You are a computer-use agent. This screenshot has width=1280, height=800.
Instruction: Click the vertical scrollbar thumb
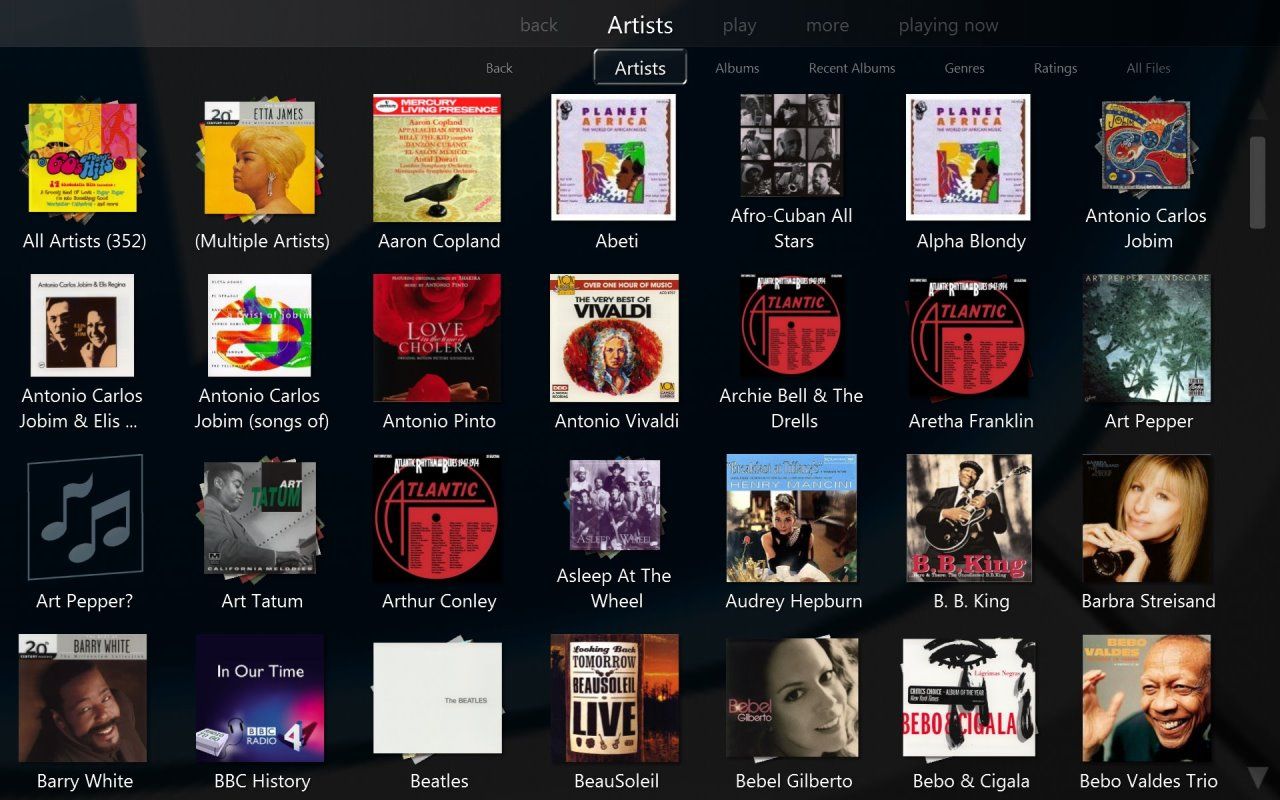1258,182
